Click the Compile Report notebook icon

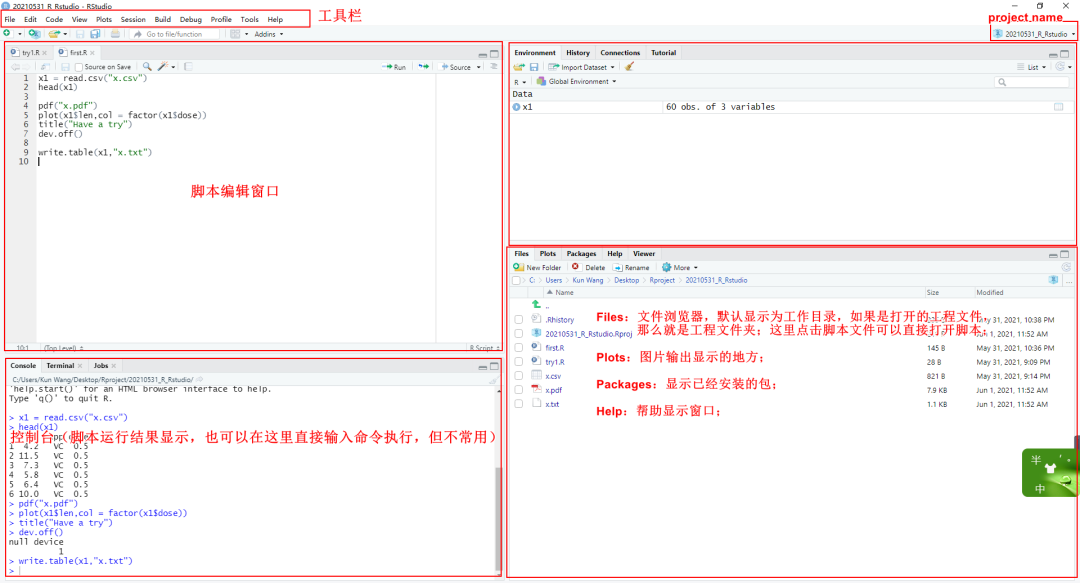tap(188, 67)
